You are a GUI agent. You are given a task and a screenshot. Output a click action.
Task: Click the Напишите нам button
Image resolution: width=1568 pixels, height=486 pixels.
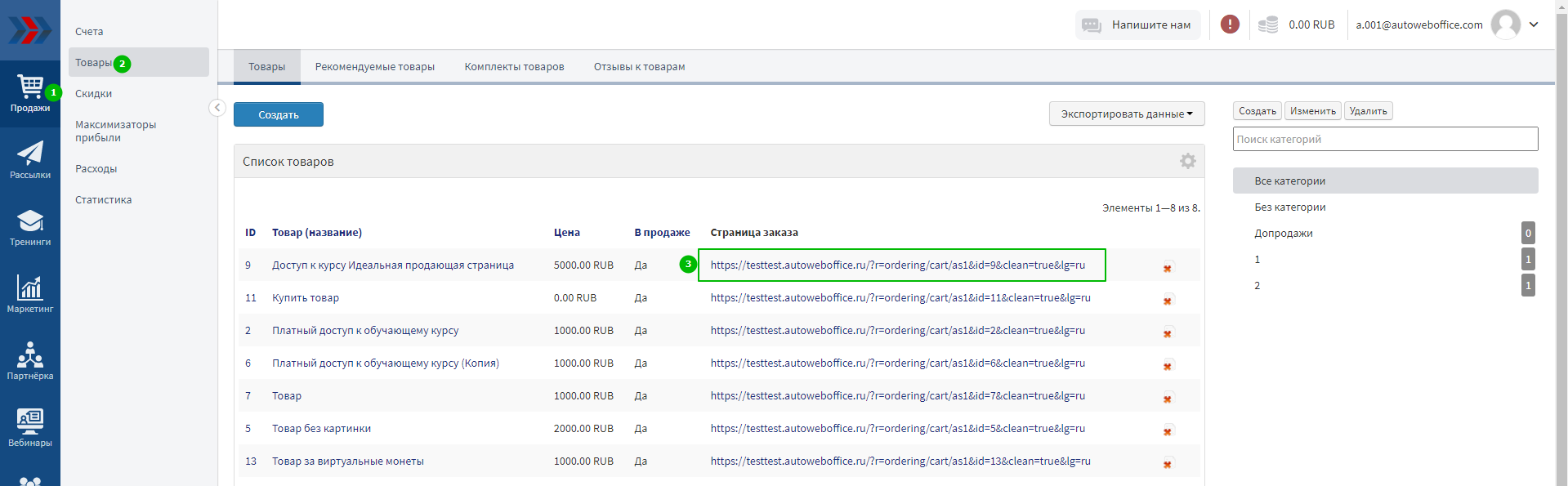pos(1137,25)
